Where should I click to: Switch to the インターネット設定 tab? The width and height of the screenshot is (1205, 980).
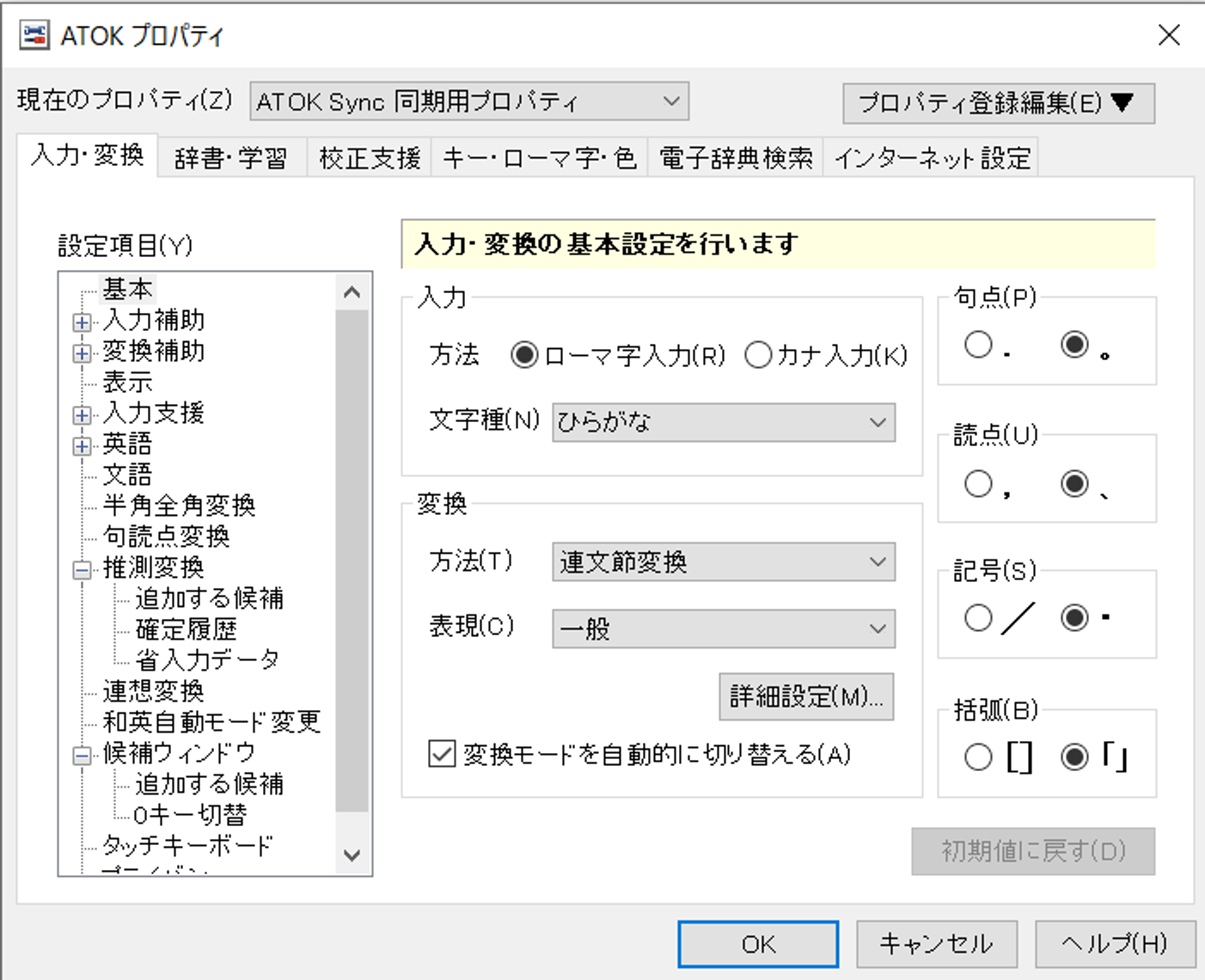[x=932, y=158]
